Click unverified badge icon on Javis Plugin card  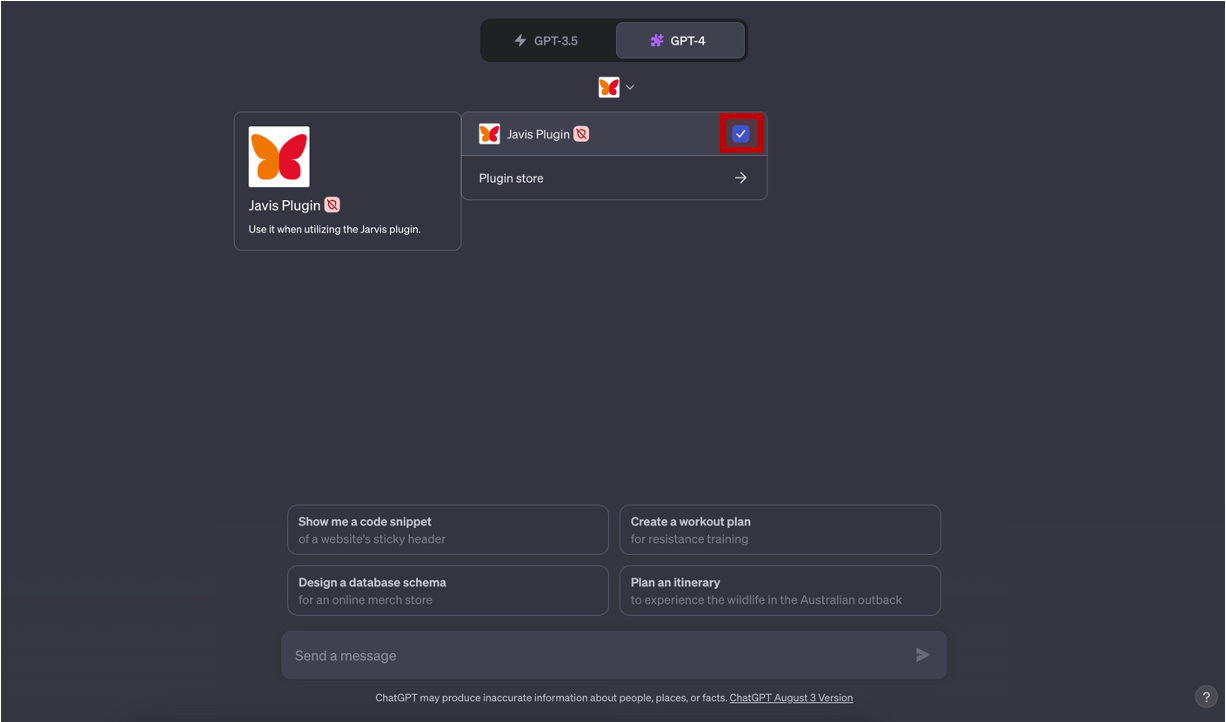coord(332,205)
